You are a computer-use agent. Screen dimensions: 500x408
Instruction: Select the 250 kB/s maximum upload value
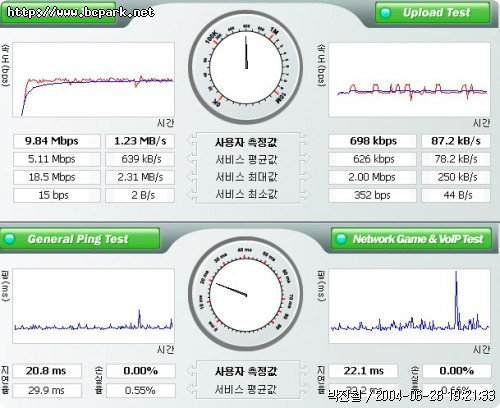click(456, 177)
